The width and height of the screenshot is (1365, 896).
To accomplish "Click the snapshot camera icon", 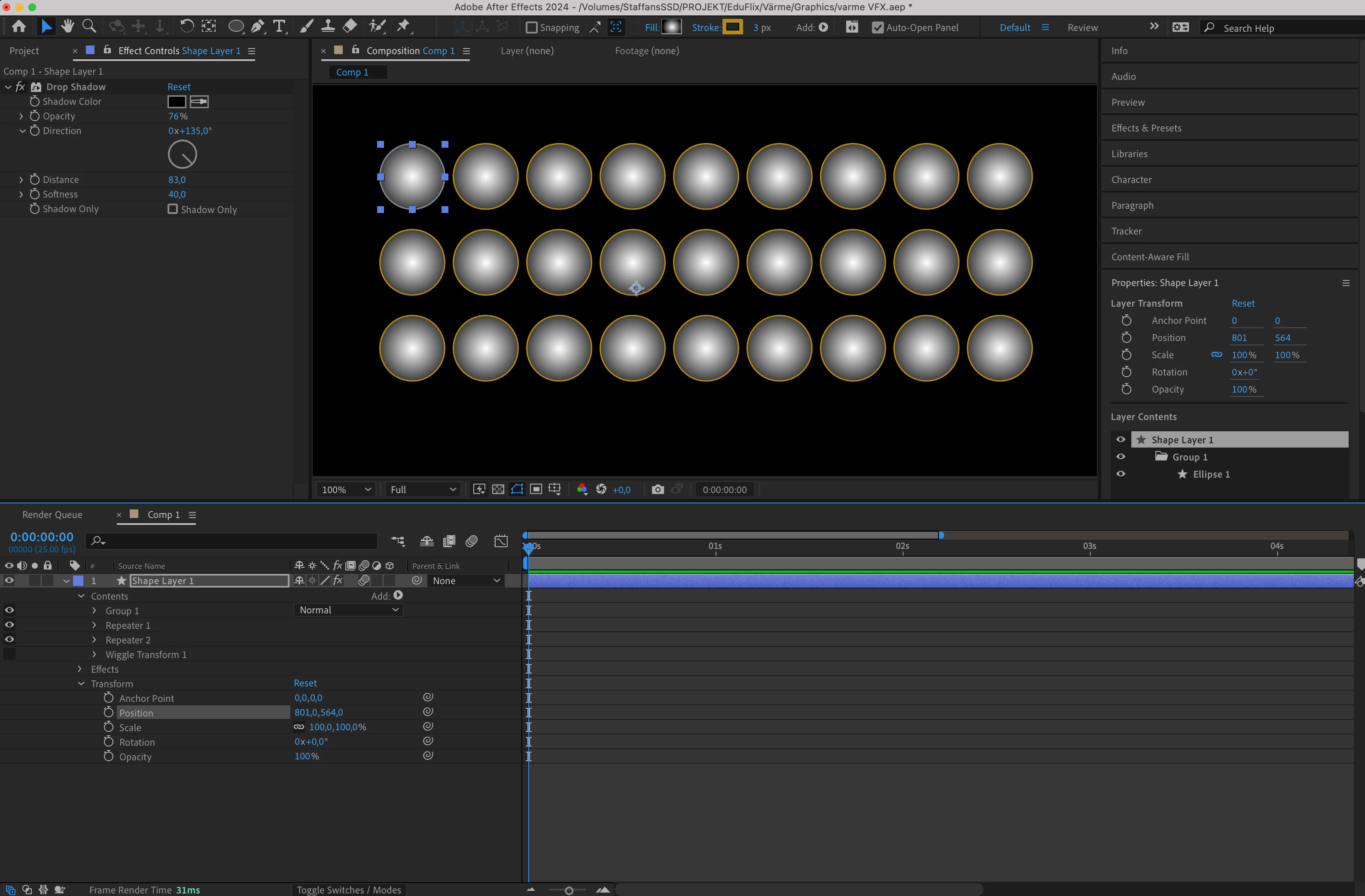I will [658, 489].
